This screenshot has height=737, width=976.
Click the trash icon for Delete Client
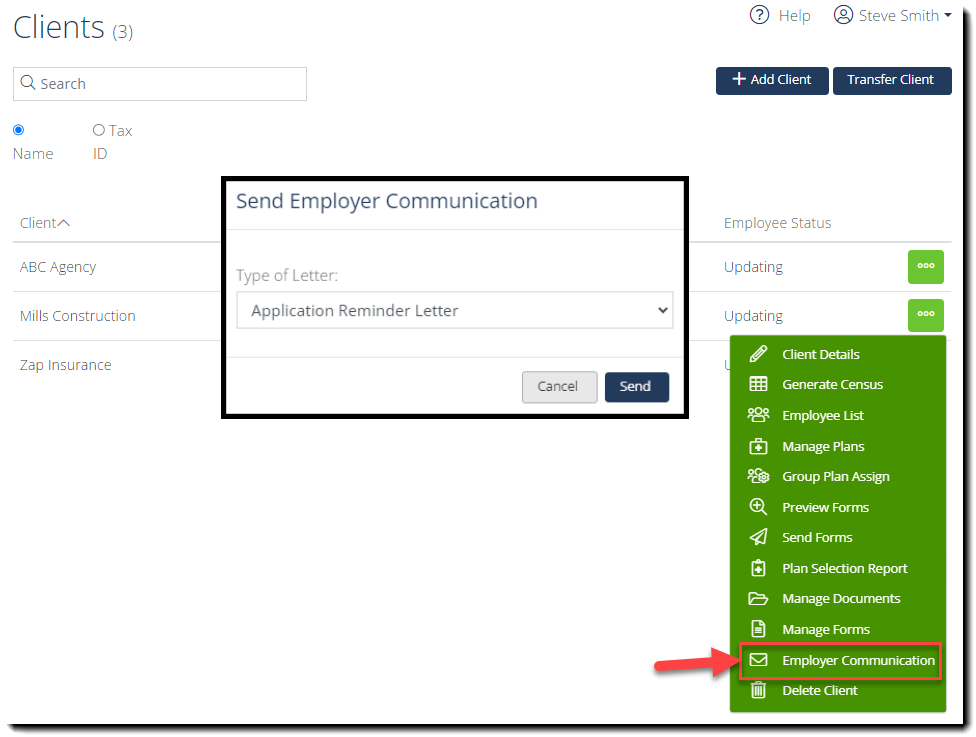click(758, 690)
